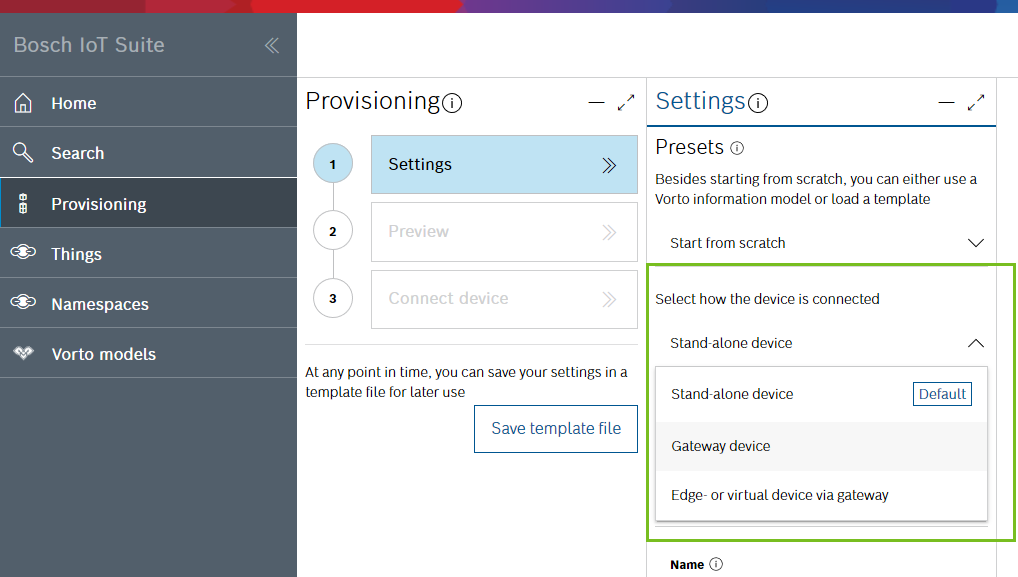Viewport: 1018px width, 577px height.
Task: Click the Presets description text
Action: 816,189
